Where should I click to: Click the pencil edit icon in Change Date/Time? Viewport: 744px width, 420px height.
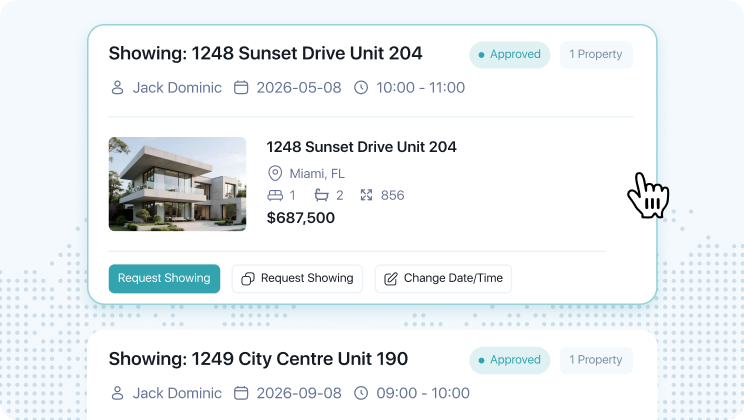click(x=391, y=279)
